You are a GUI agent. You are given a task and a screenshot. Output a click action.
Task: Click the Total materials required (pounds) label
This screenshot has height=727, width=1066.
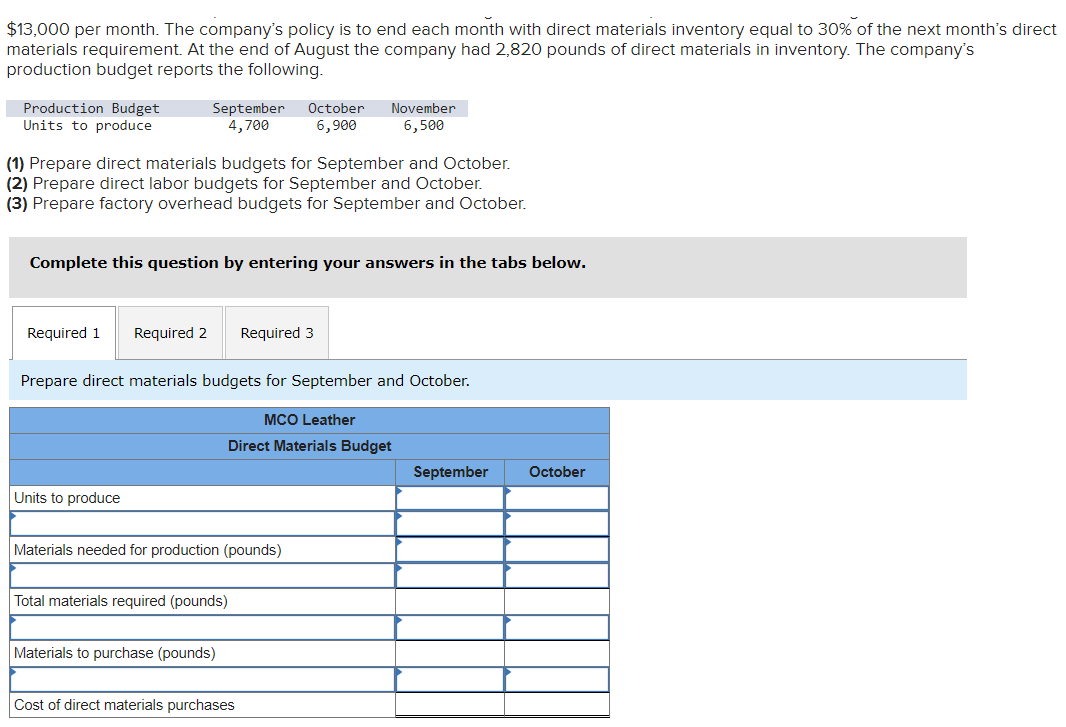[x=120, y=601]
